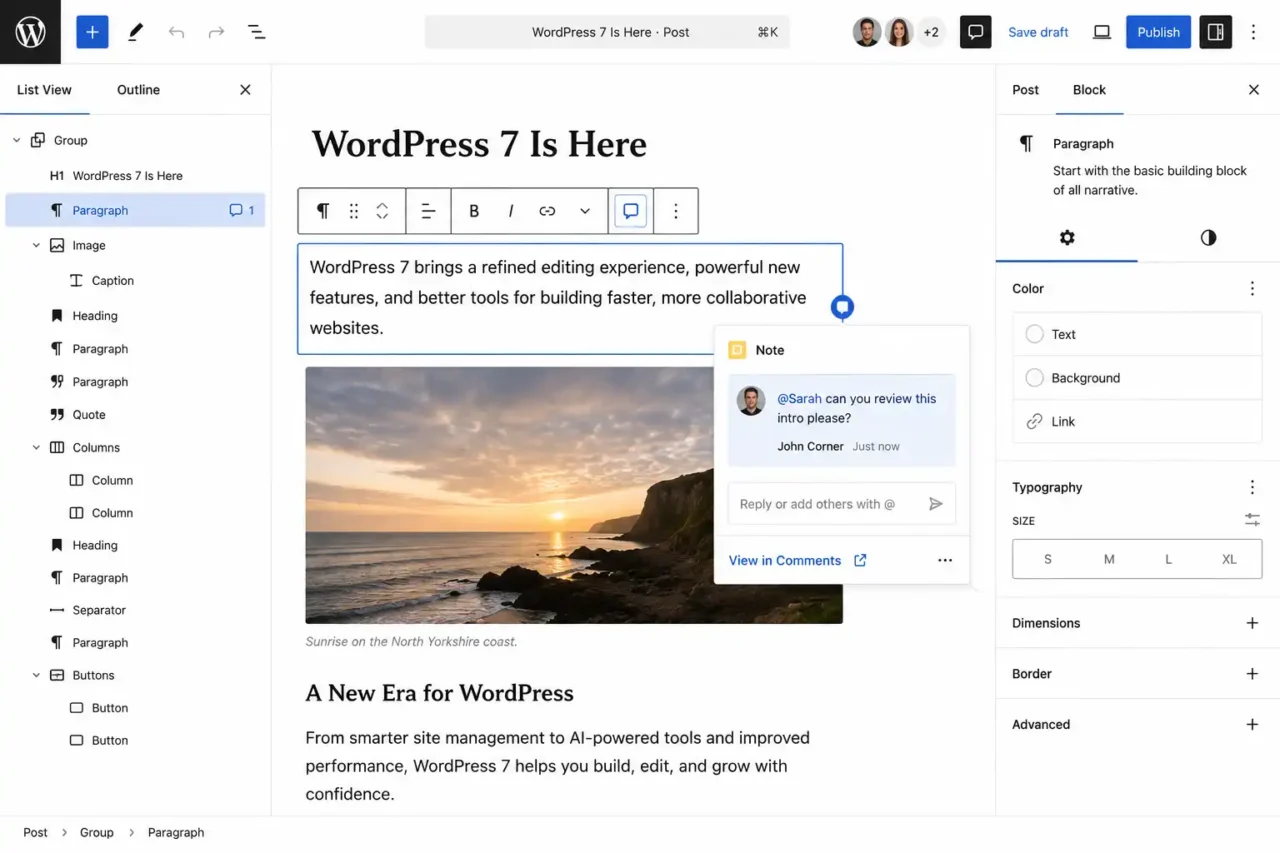Expand the Dimensions panel plus
This screenshot has width=1280, height=853.
(1252, 623)
